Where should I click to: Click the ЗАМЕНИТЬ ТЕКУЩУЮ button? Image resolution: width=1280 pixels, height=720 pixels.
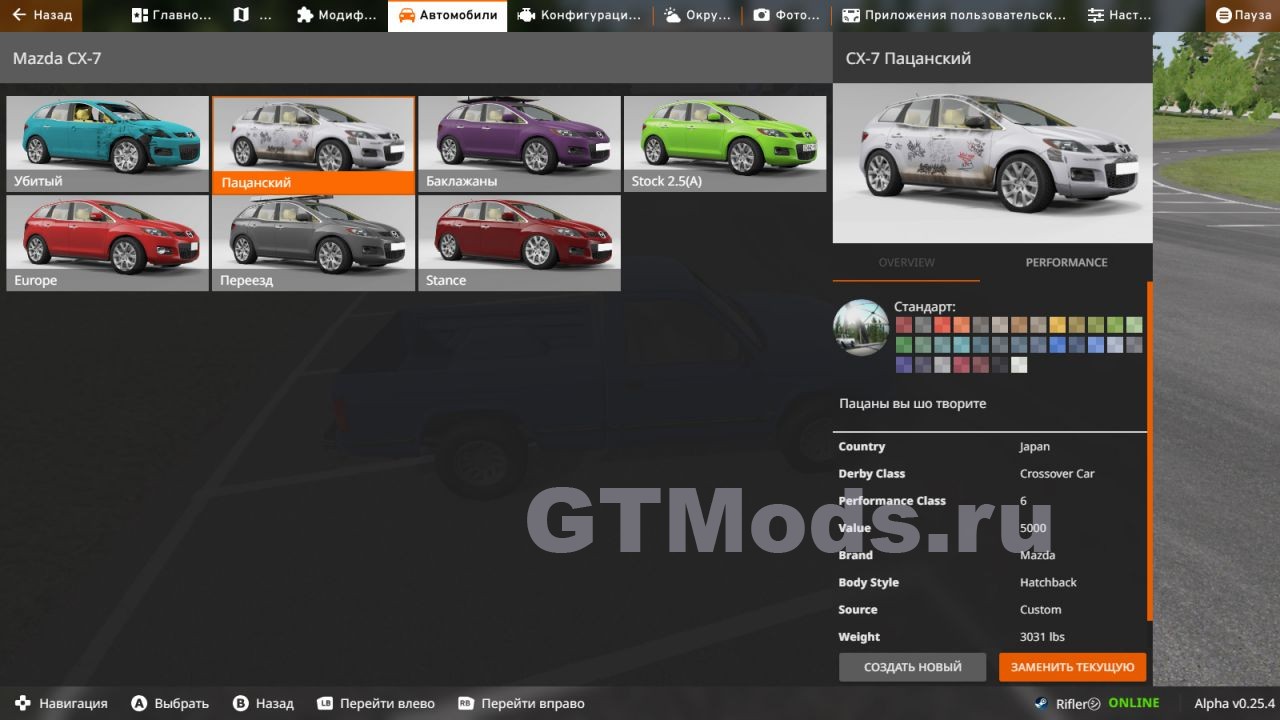[1072, 667]
